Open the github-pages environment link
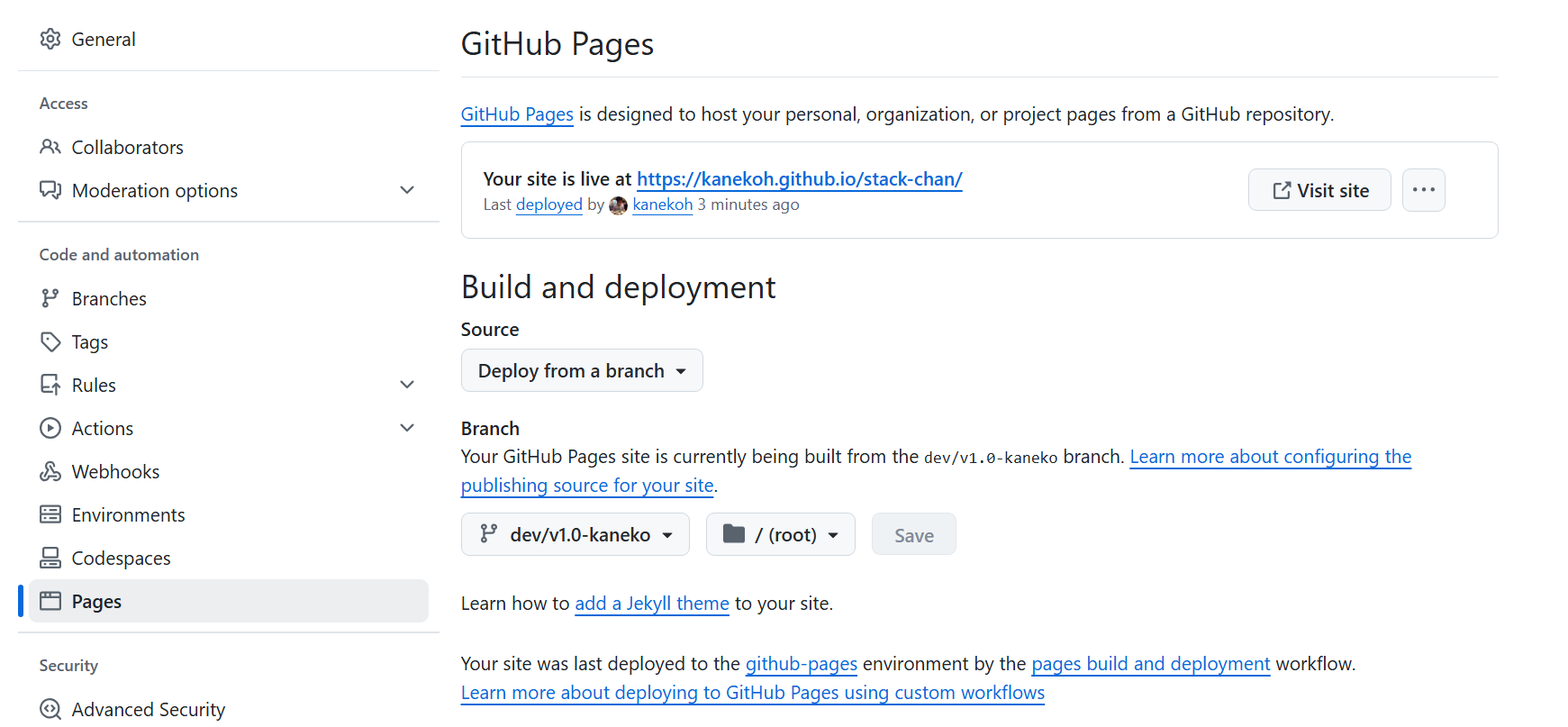 click(802, 664)
